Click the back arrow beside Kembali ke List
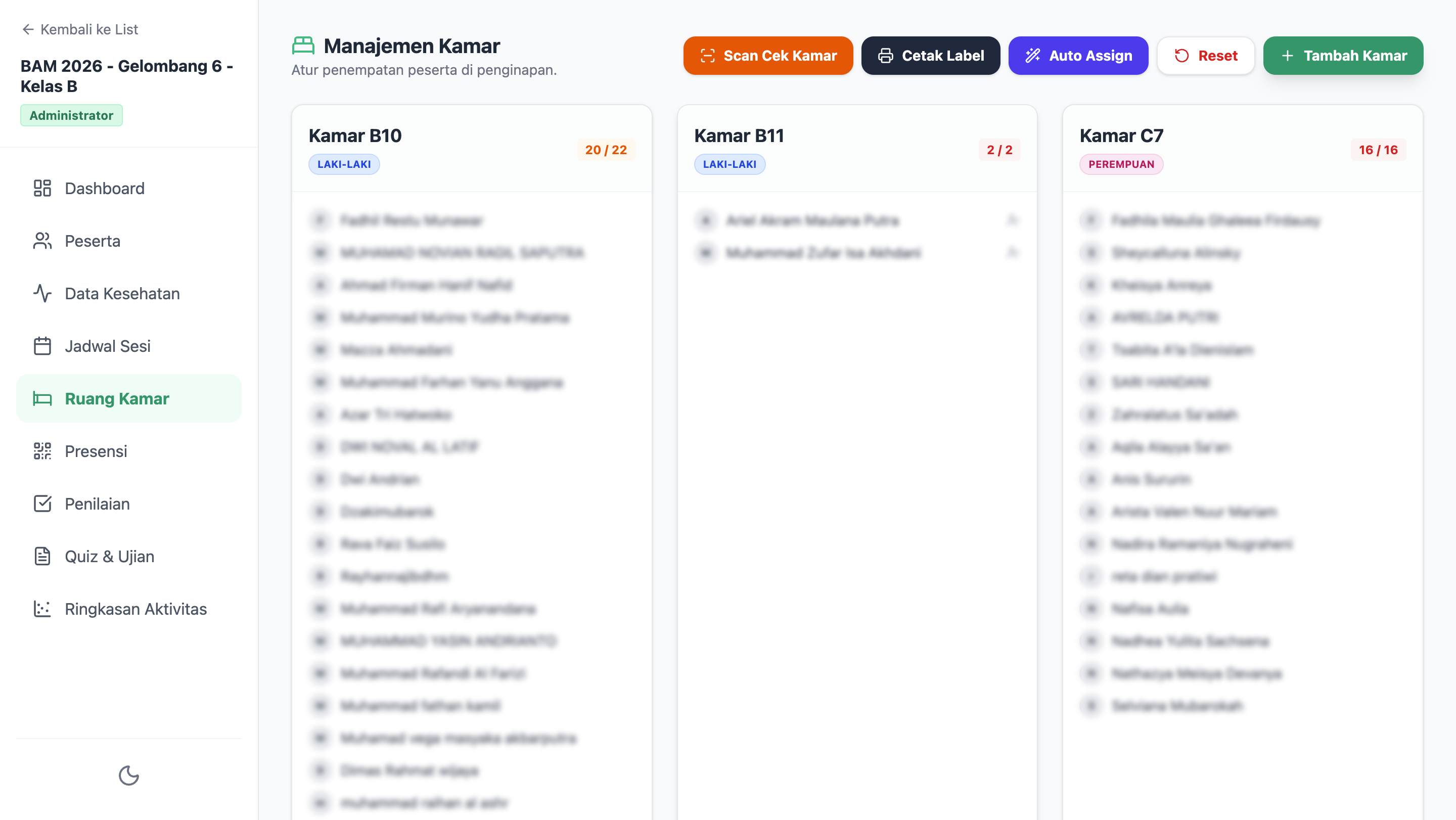Viewport: 1456px width, 820px height. 28,29
